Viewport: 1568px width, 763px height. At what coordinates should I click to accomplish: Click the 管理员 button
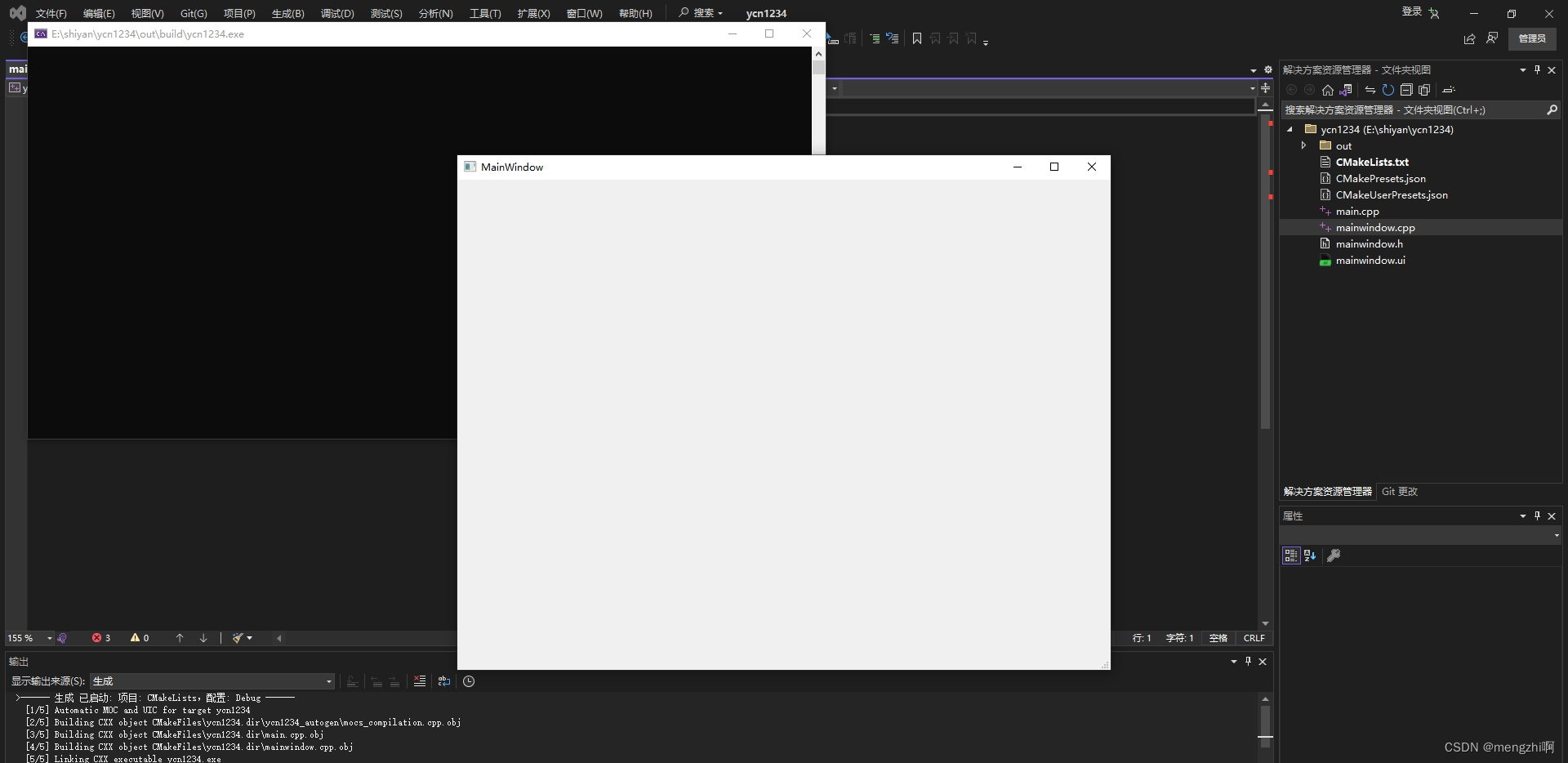pos(1532,38)
